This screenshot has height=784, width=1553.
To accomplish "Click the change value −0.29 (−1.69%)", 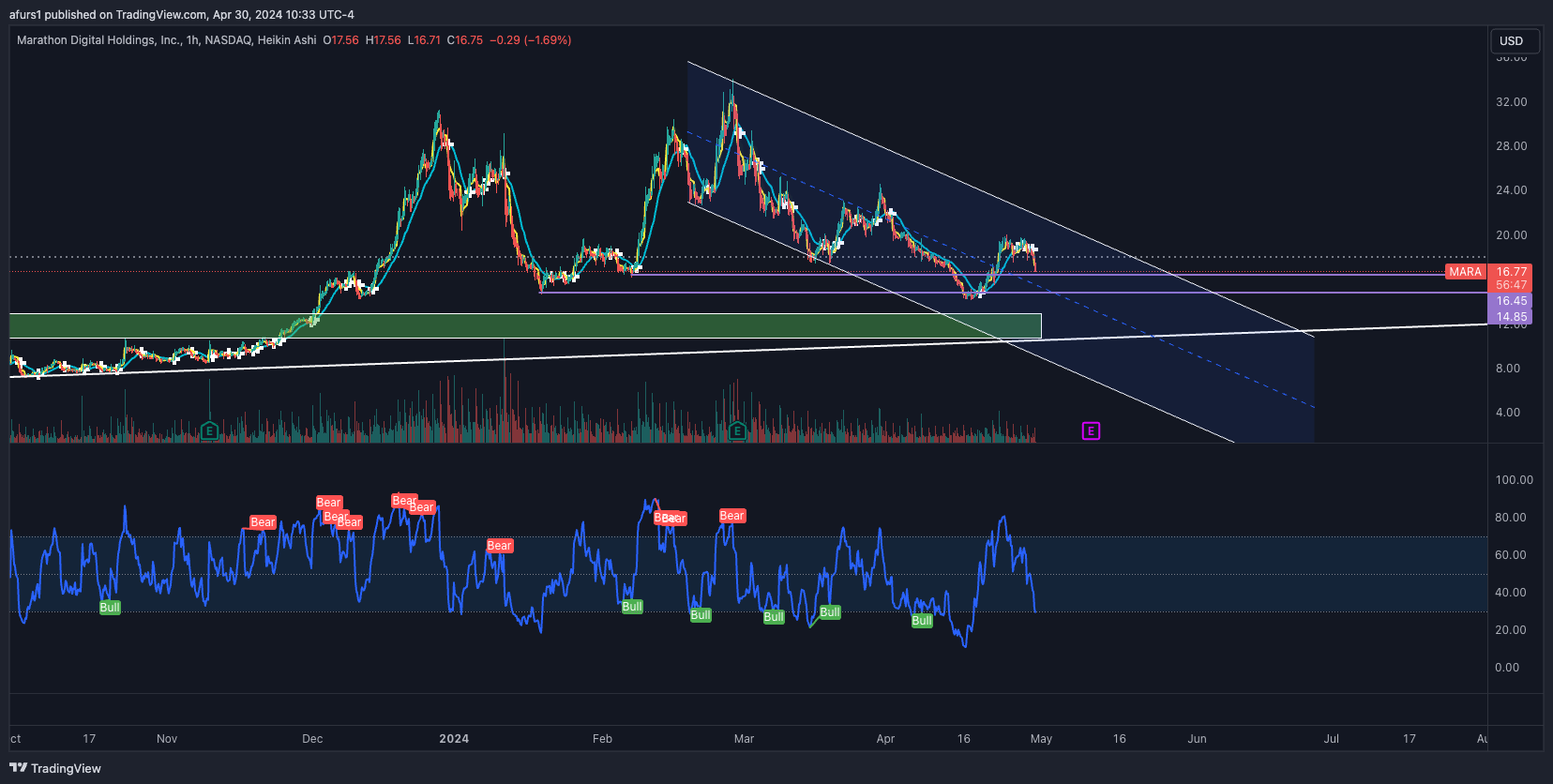I will tap(531, 40).
